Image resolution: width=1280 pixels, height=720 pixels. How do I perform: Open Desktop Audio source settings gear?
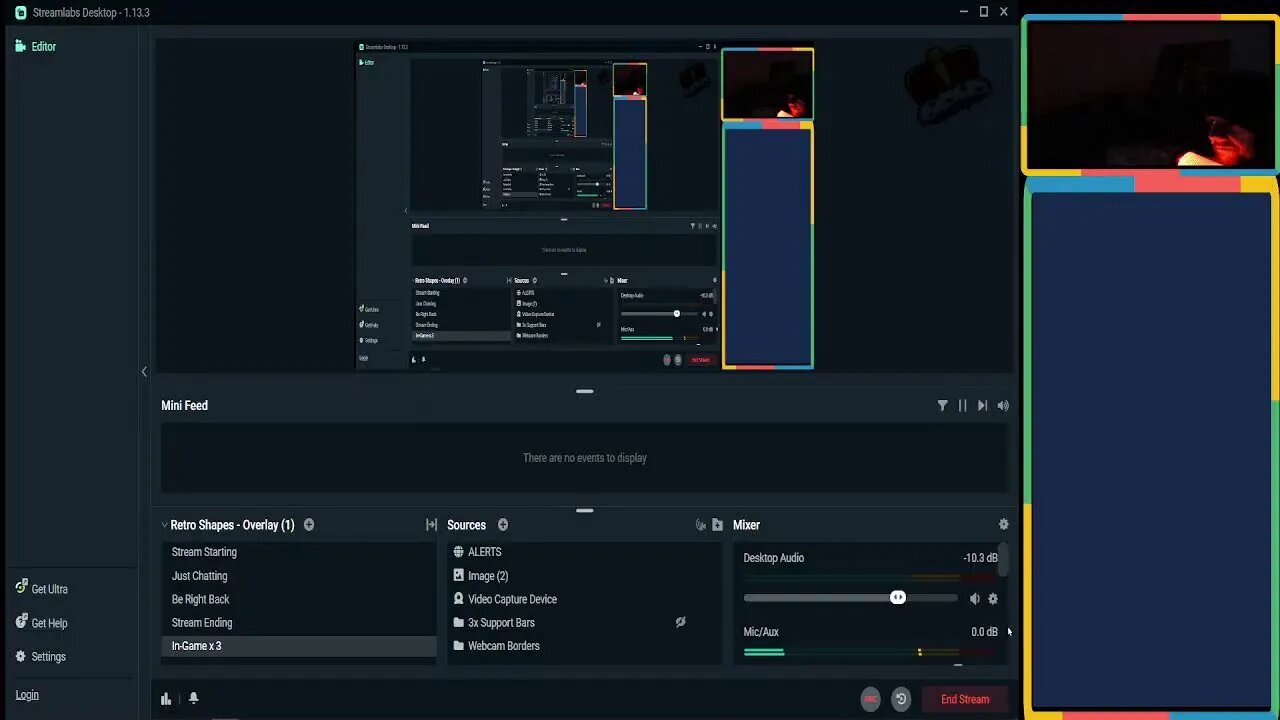[993, 599]
